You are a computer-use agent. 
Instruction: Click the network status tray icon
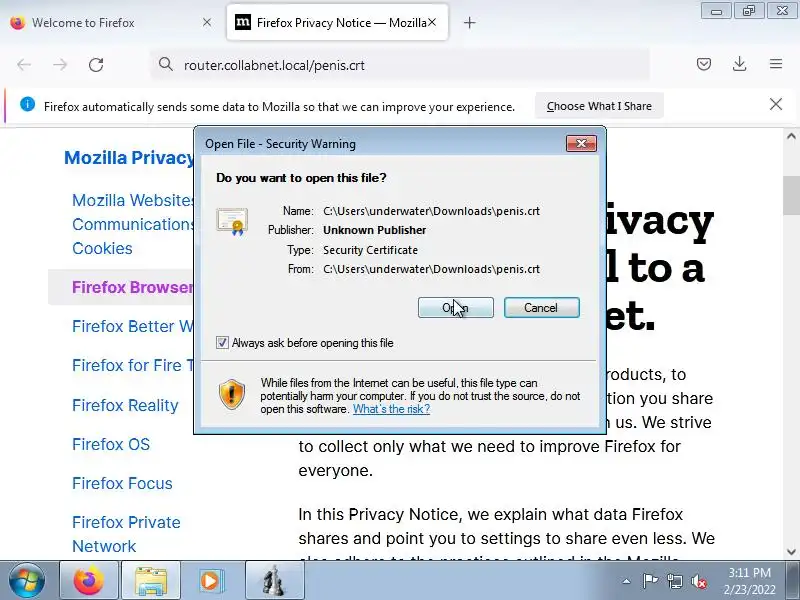click(x=675, y=581)
